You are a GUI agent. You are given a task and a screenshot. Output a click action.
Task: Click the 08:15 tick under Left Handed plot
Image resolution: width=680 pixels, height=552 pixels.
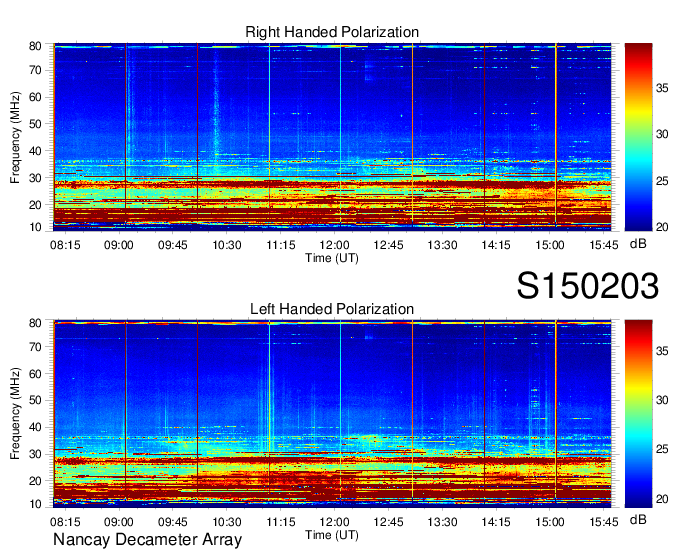click(65, 522)
